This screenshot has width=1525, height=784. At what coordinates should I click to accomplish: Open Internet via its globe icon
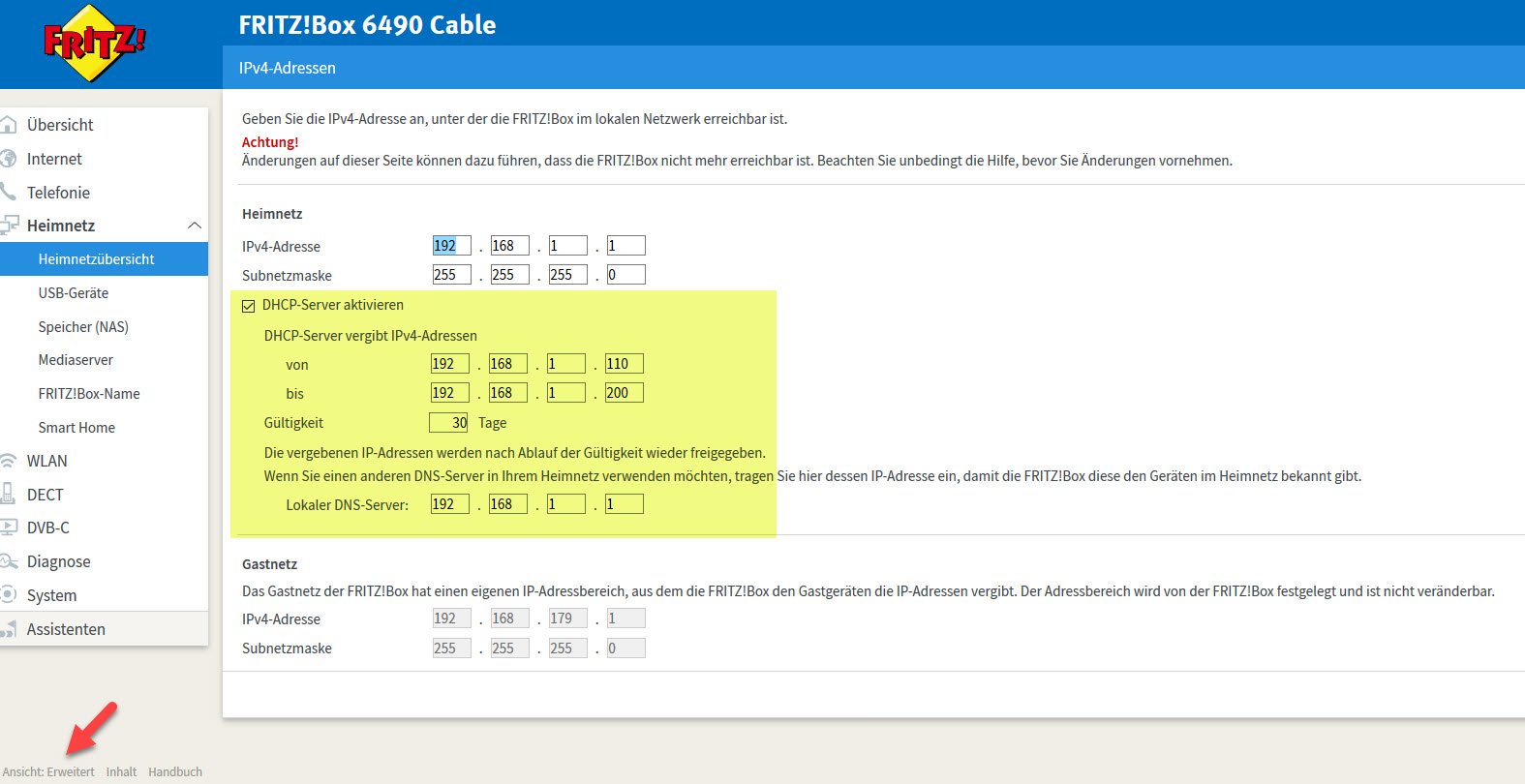[x=9, y=159]
